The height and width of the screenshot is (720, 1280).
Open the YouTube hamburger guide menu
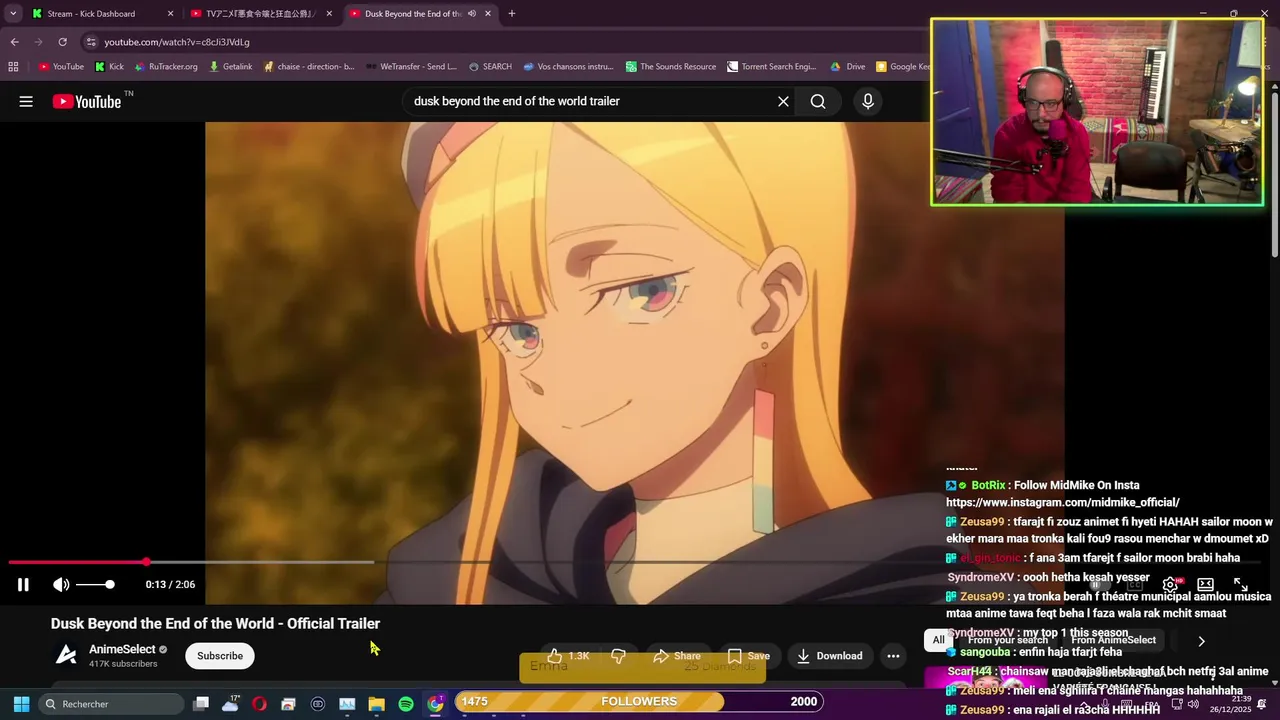click(26, 101)
